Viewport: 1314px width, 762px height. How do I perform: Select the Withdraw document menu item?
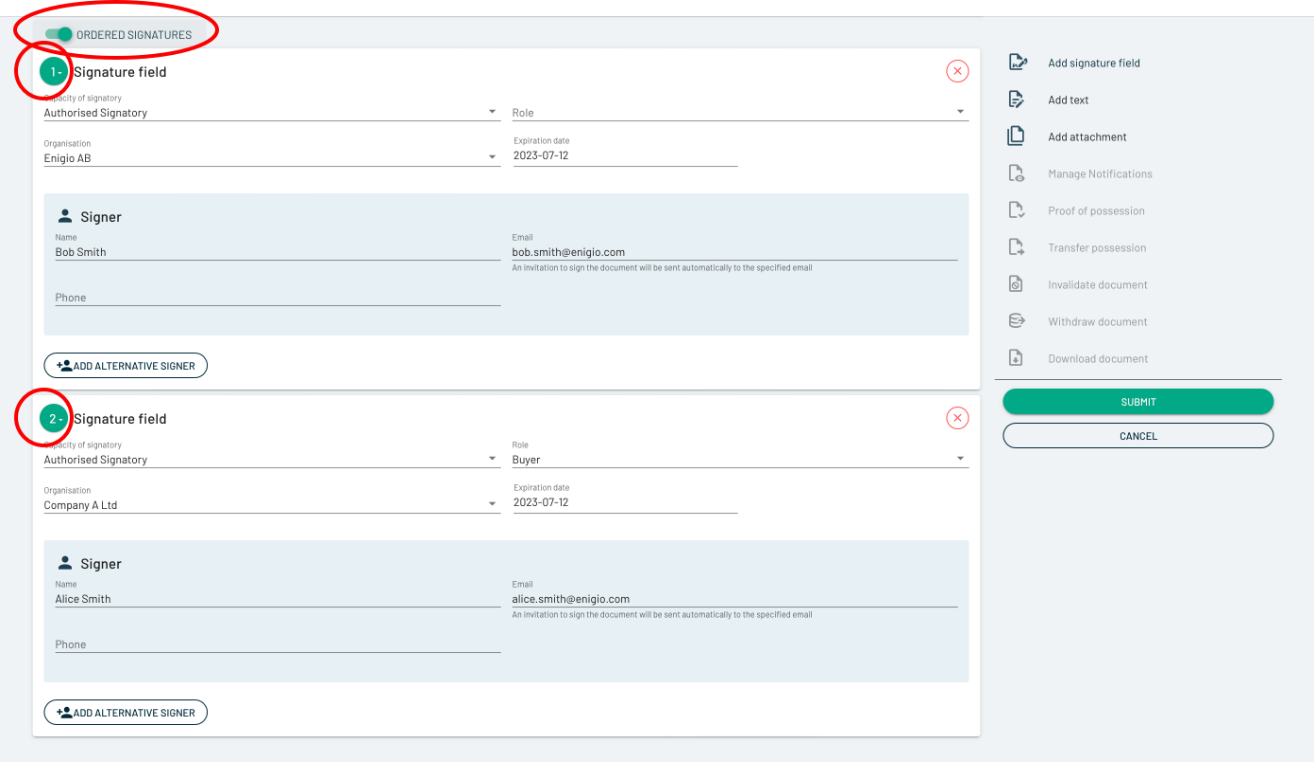click(1097, 322)
